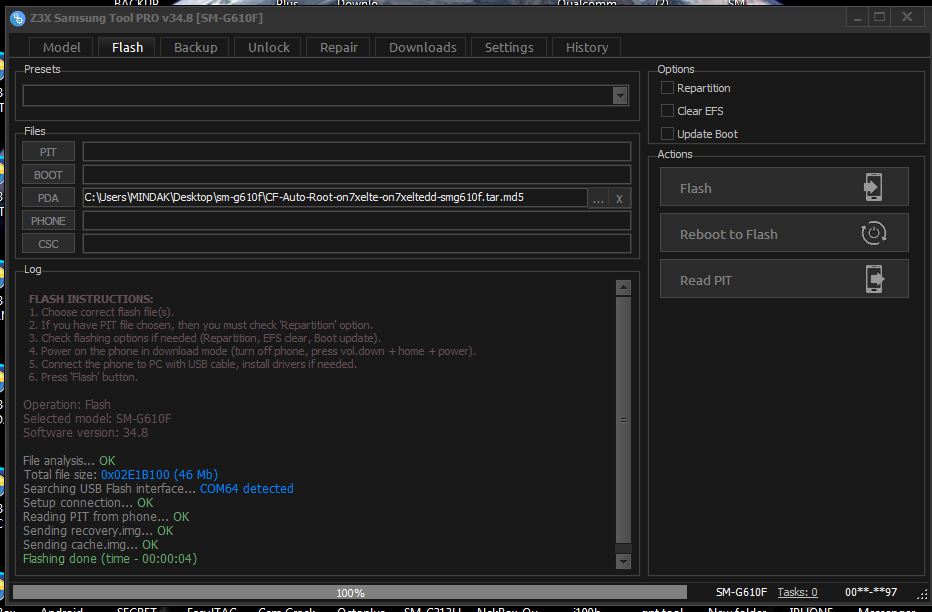The image size is (932, 612).
Task: Click the BOOT file path field
Action: pyautogui.click(x=357, y=175)
